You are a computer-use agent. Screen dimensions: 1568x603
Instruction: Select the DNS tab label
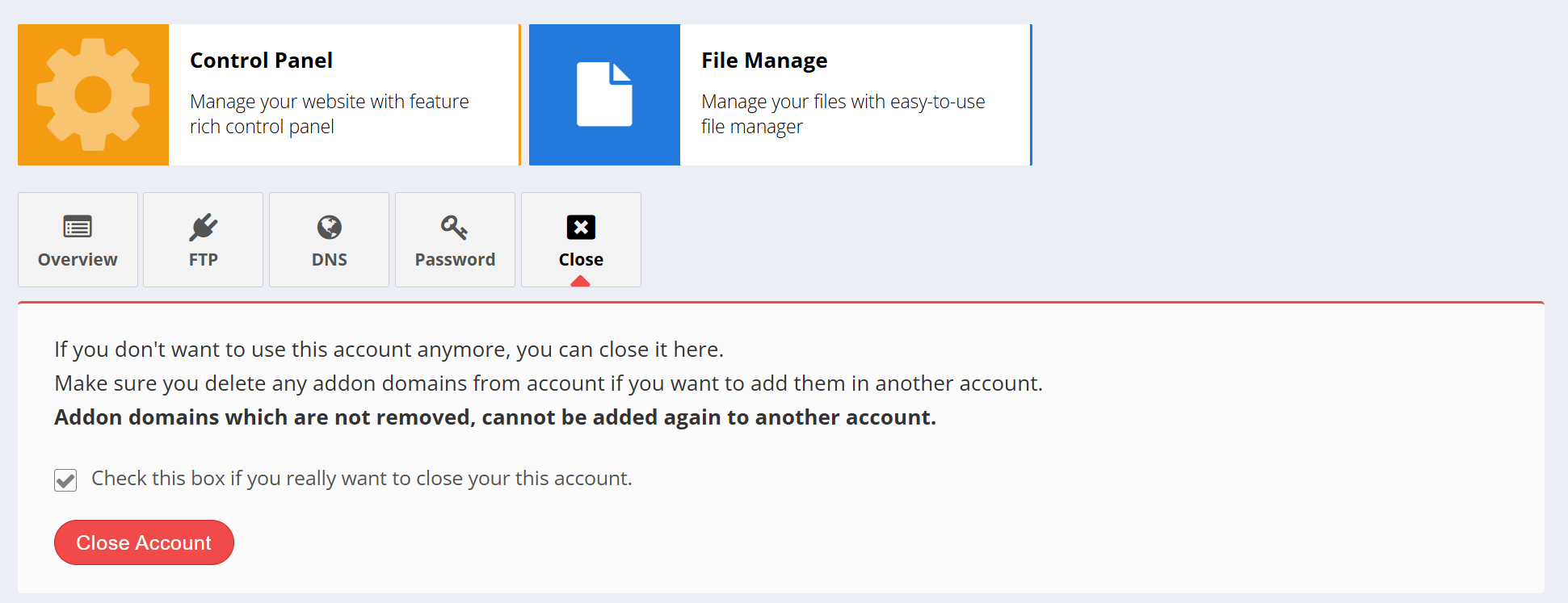click(330, 260)
